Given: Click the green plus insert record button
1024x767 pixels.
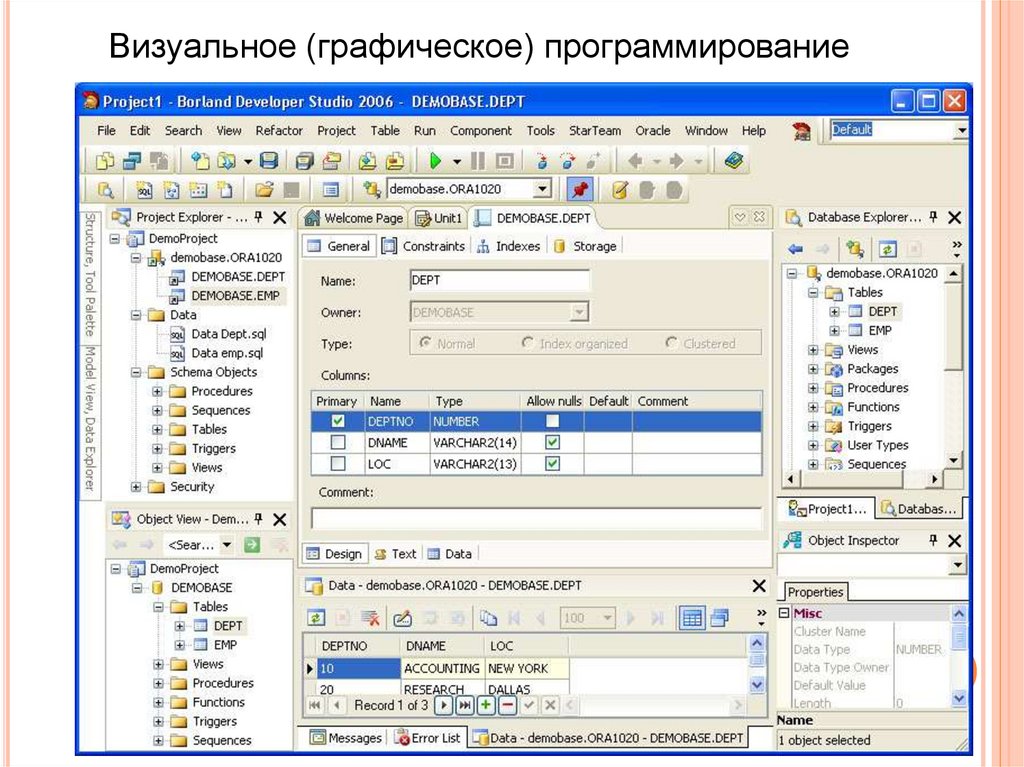Looking at the screenshot, I should click(486, 705).
